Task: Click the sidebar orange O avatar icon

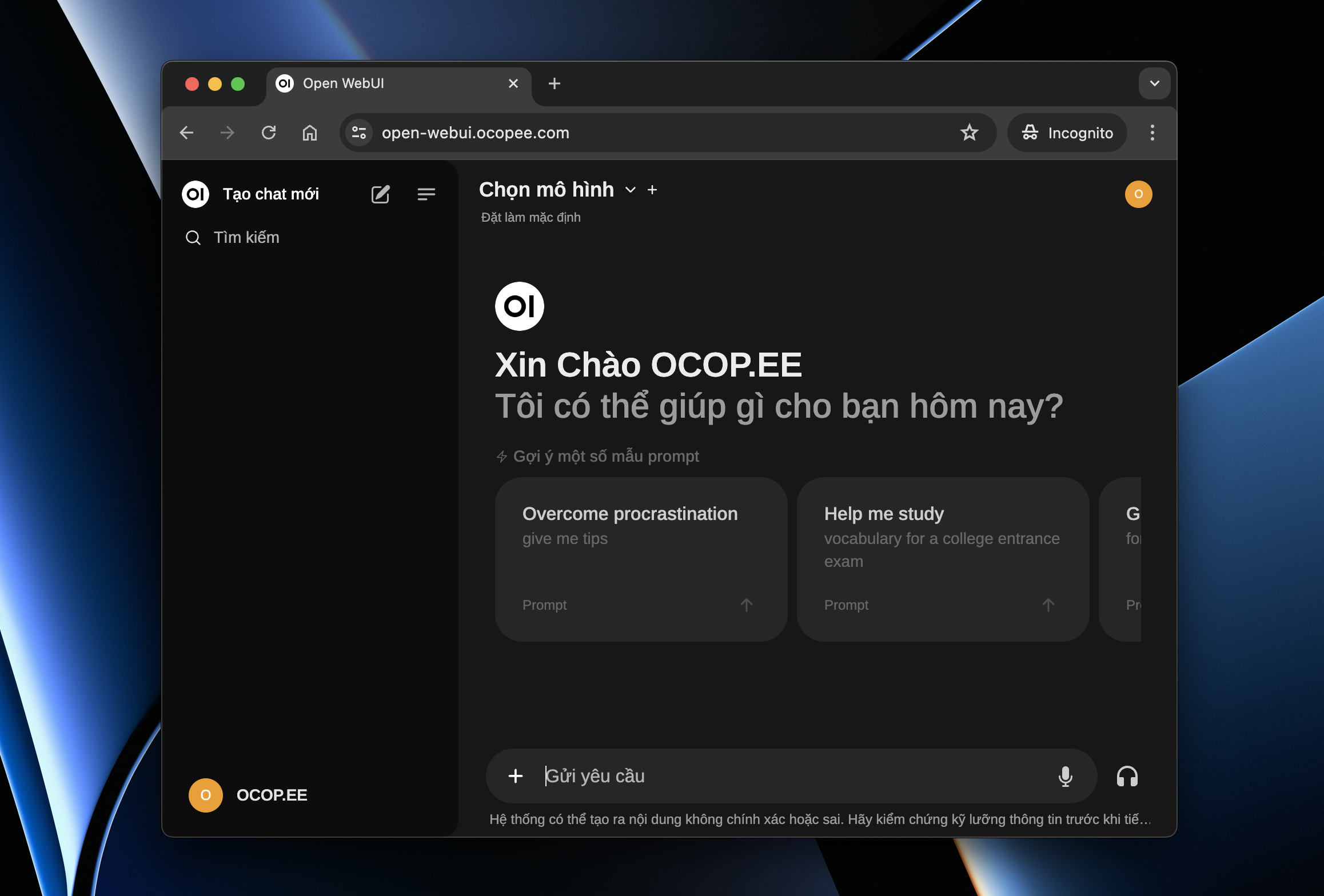Action: pyautogui.click(x=206, y=795)
